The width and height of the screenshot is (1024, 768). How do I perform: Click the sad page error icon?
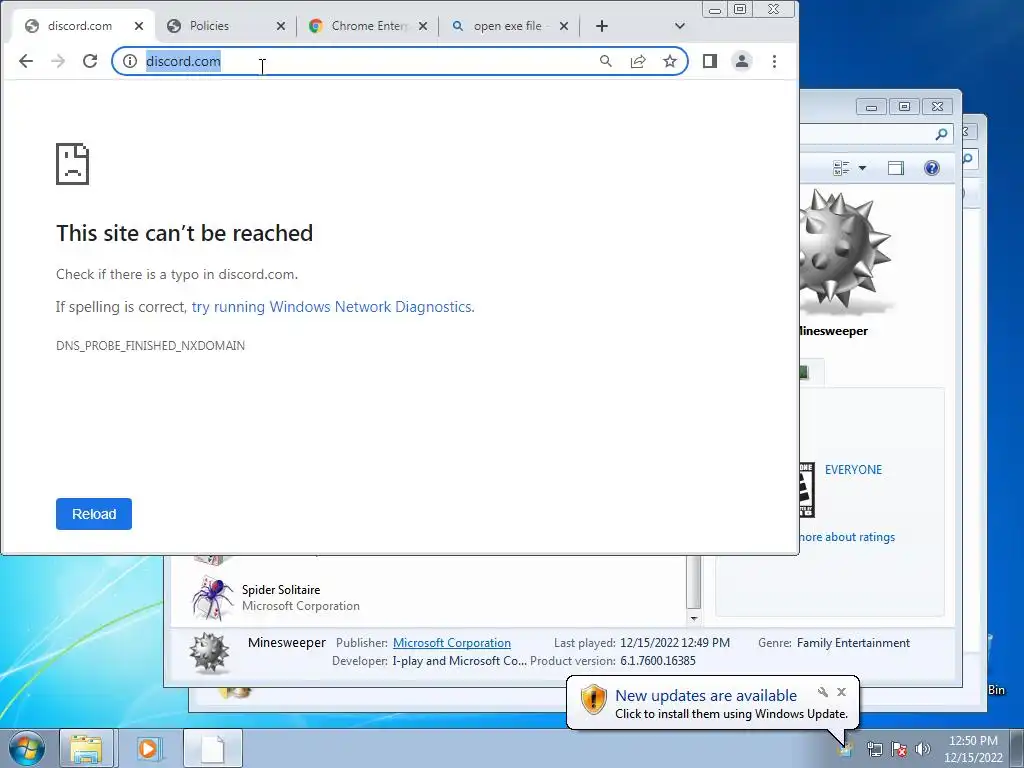(x=72, y=164)
